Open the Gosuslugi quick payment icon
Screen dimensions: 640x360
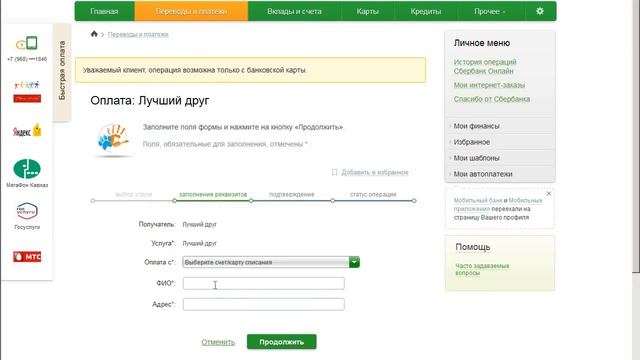coord(27,211)
